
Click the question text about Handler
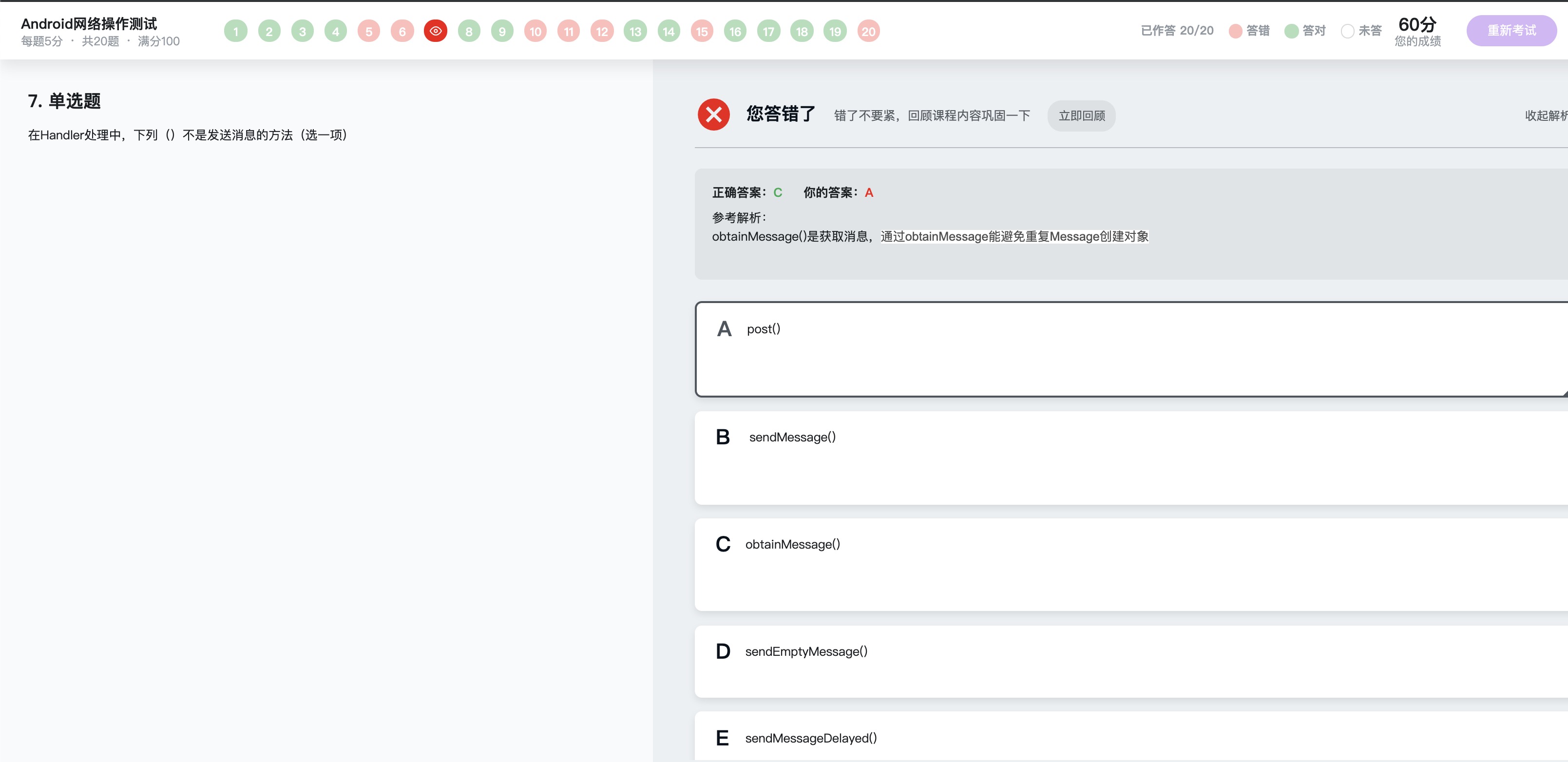click(188, 135)
